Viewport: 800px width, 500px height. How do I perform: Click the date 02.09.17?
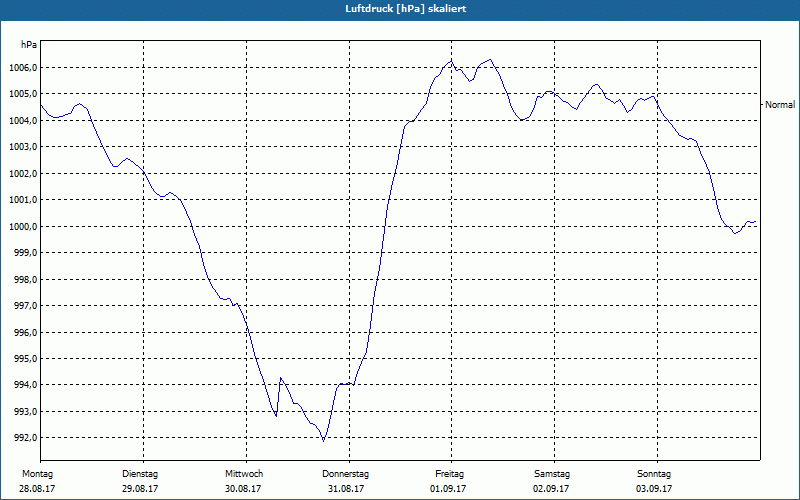tap(552, 489)
